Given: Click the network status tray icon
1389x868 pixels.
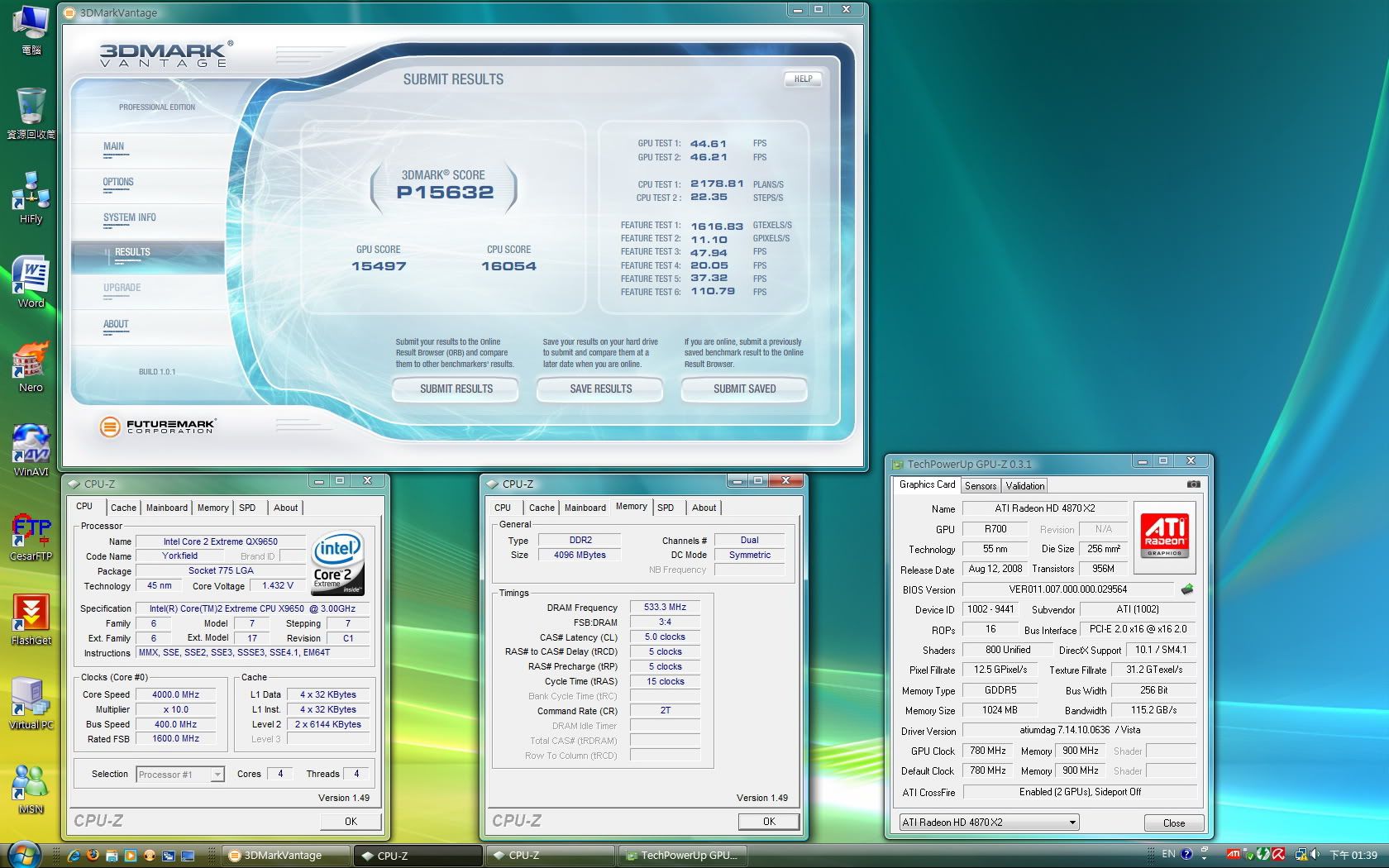Looking at the screenshot, I should 1301,855.
